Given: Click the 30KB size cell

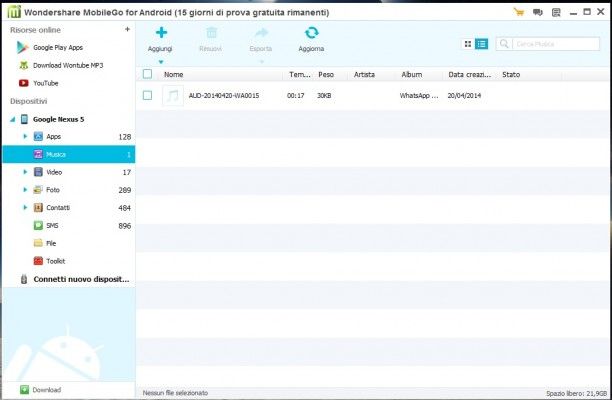Looking at the screenshot, I should point(324,96).
